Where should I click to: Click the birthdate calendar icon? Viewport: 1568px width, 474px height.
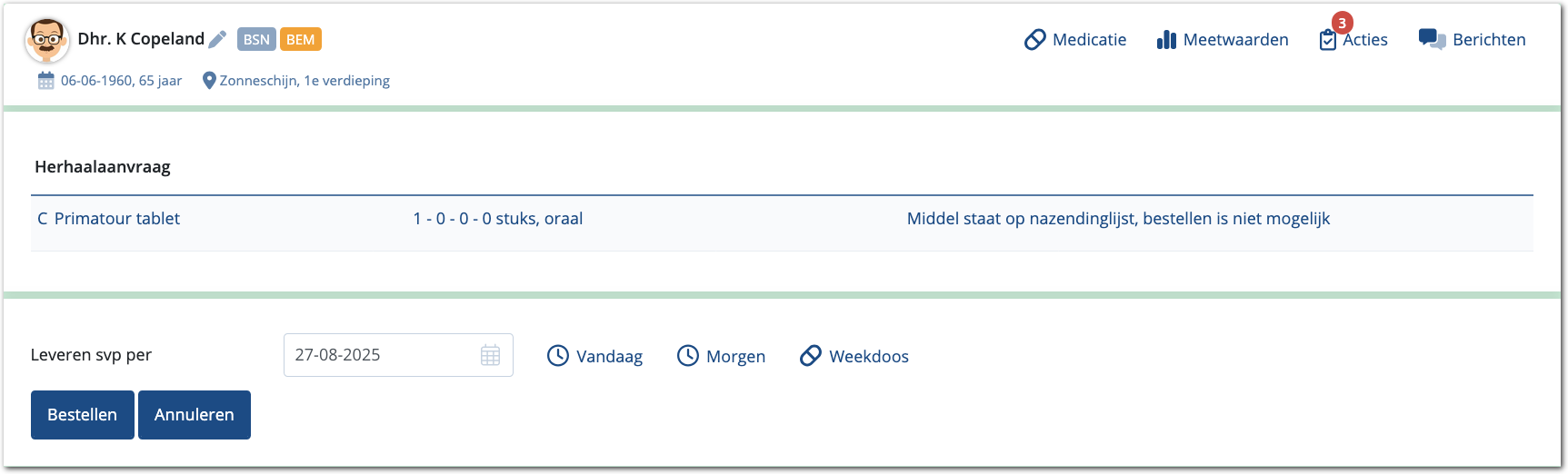pyautogui.click(x=45, y=81)
